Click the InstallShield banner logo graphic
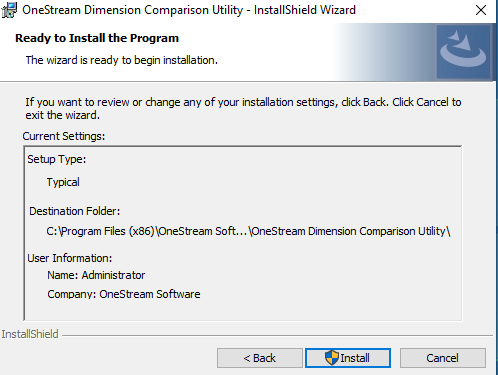The height and width of the screenshot is (375, 498). click(x=463, y=52)
